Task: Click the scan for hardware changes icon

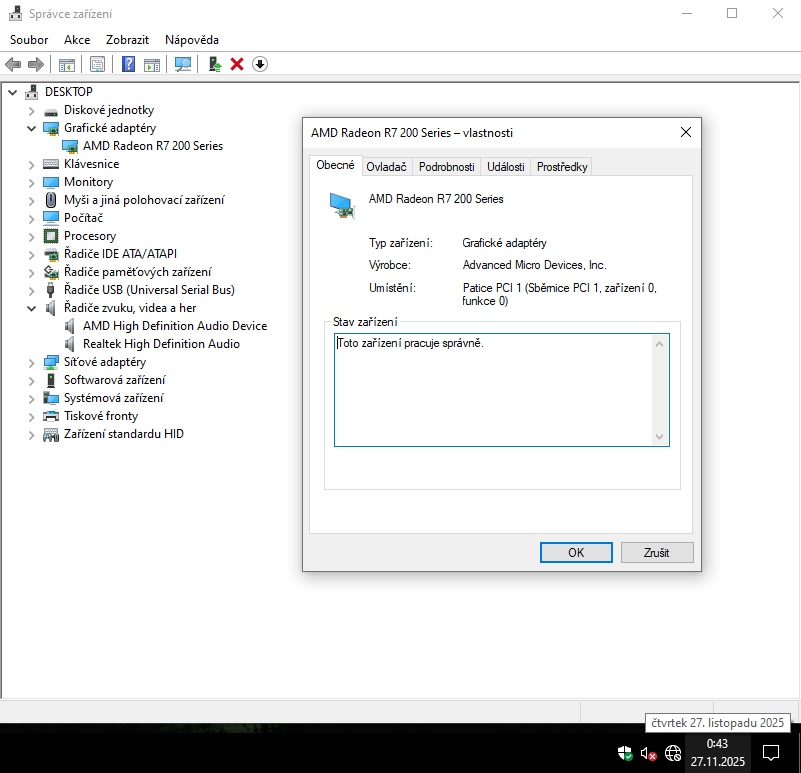Action: (183, 64)
